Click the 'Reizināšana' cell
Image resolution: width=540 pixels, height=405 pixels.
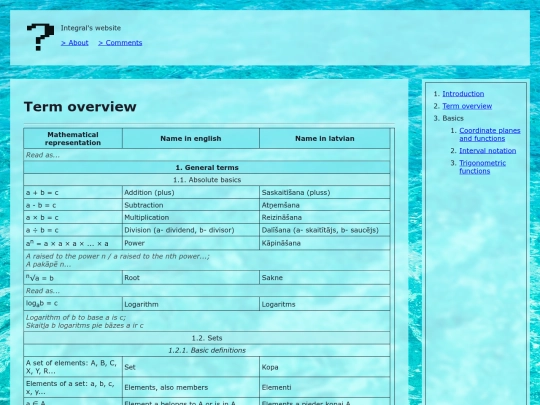click(x=325, y=218)
